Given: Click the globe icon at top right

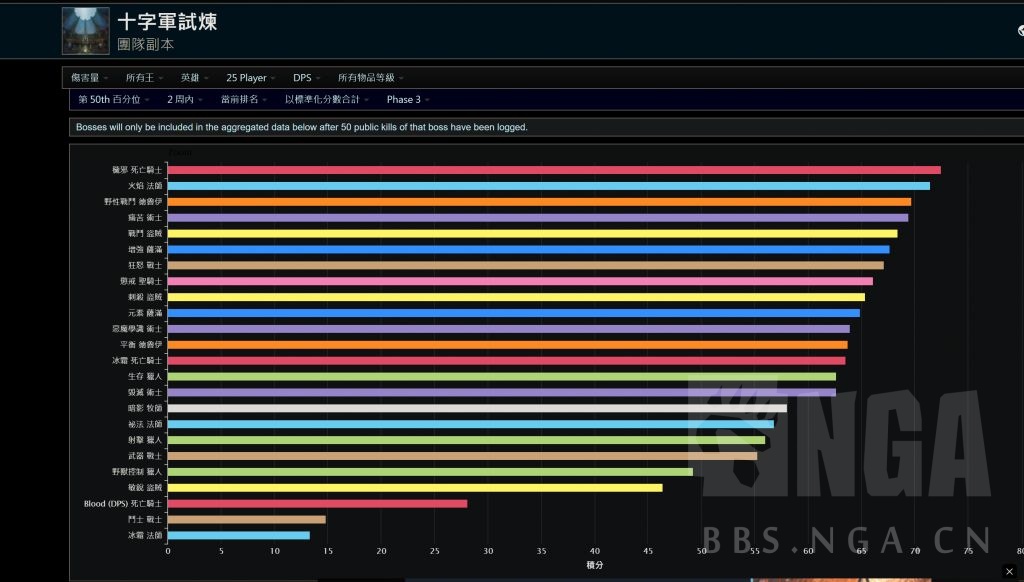Looking at the screenshot, I should [1018, 31].
